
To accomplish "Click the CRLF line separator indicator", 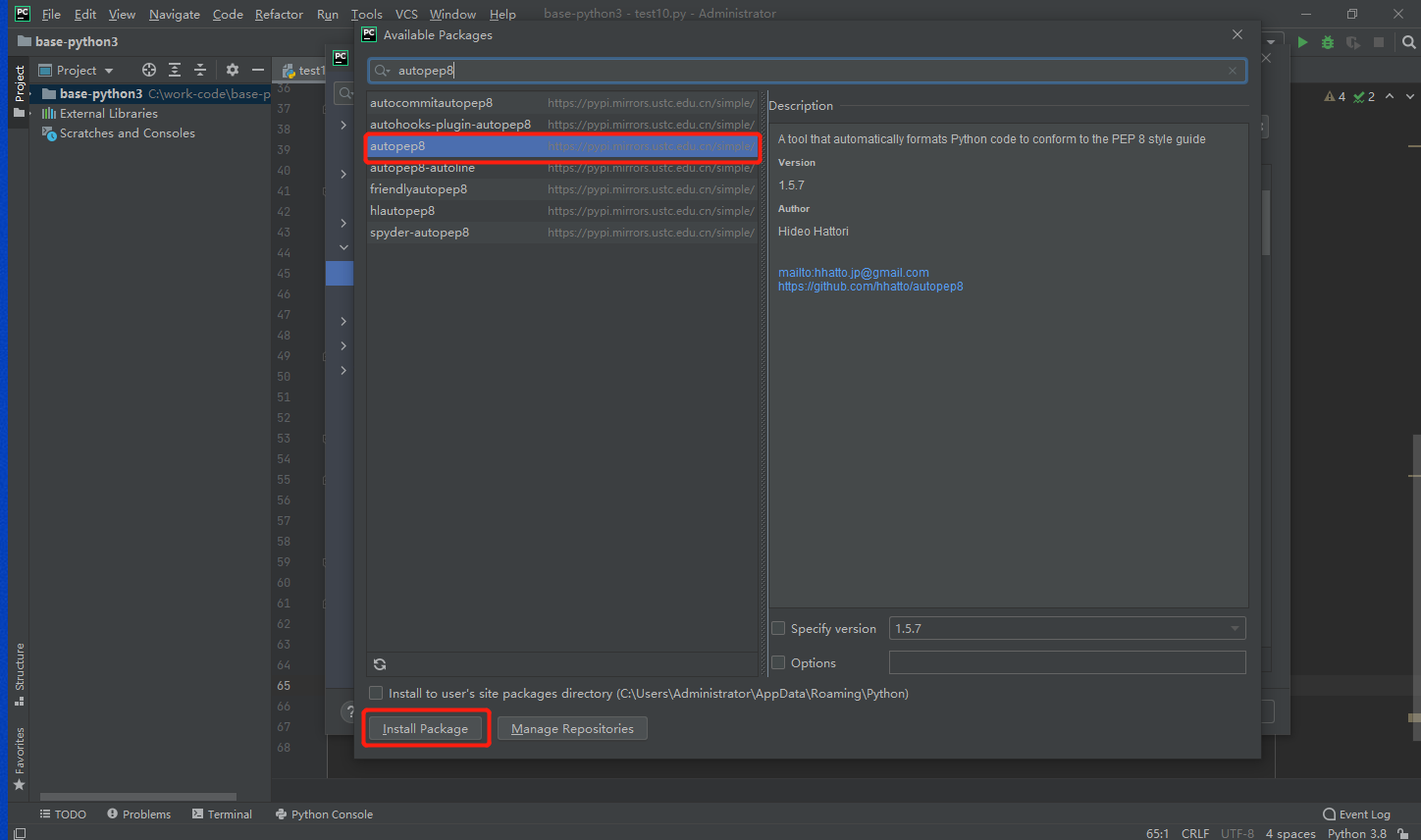I will [x=1195, y=833].
